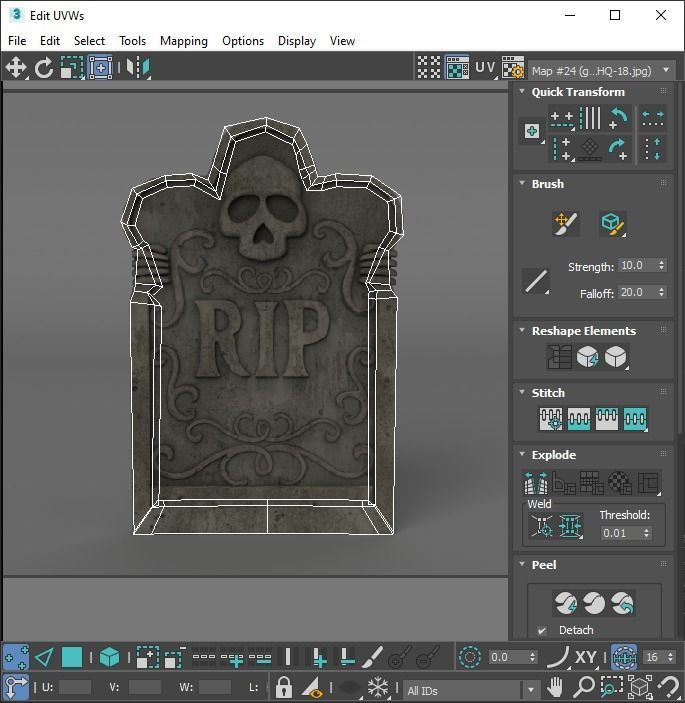Click the Strength value field
Image resolution: width=685 pixels, height=703 pixels.
(637, 265)
